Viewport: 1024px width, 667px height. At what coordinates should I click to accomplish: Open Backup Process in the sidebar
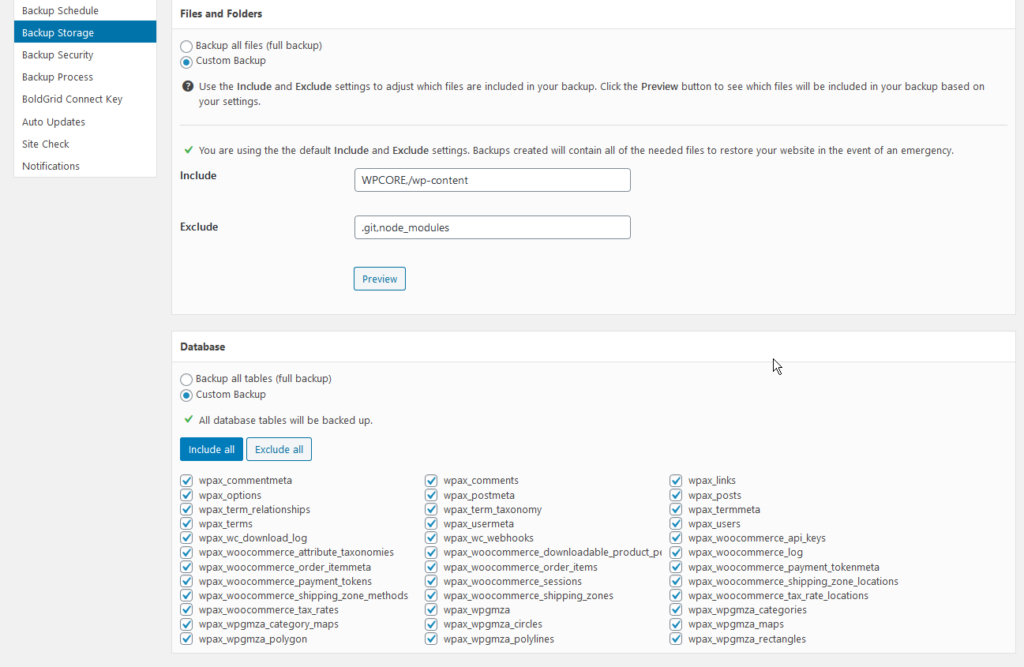pos(57,77)
